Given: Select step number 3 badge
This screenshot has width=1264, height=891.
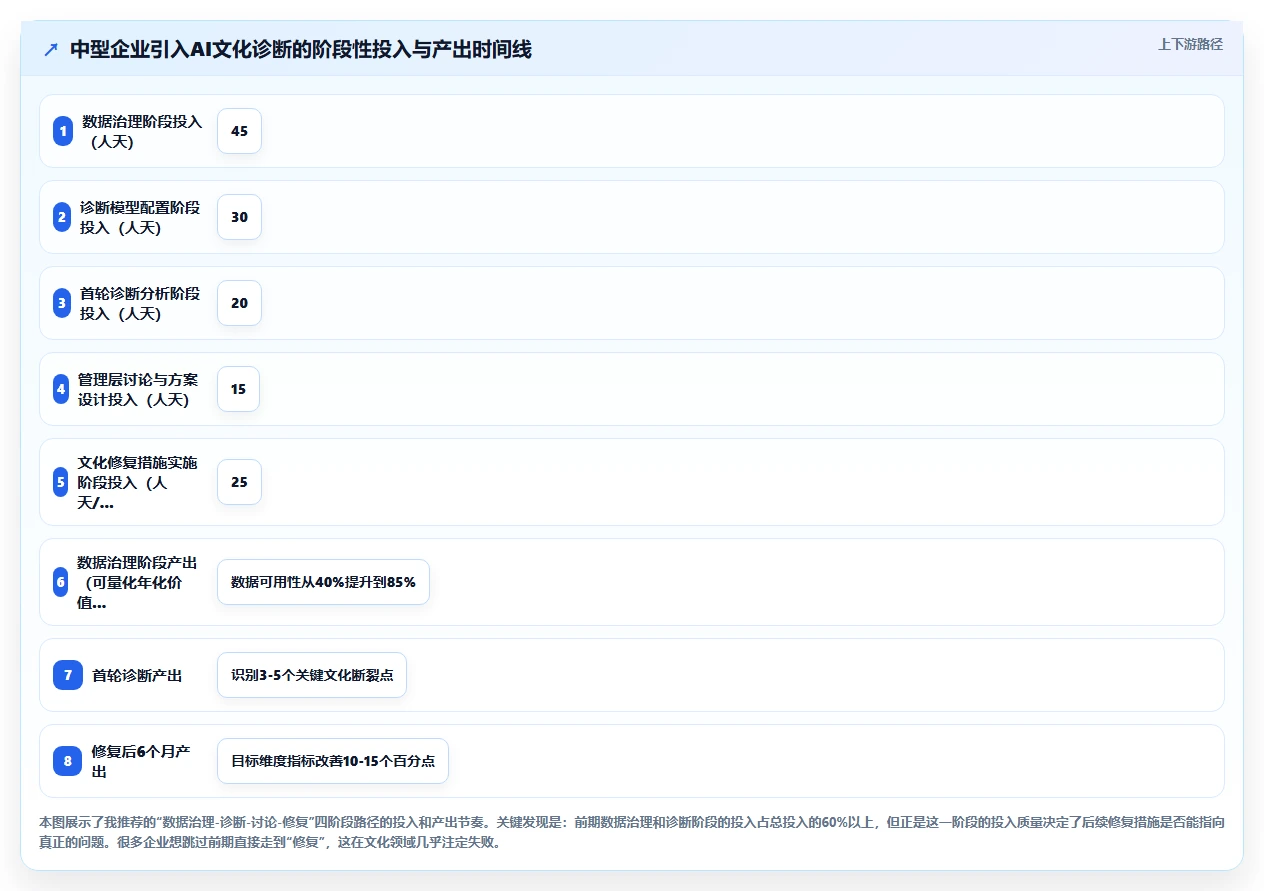Looking at the screenshot, I should point(62,303).
